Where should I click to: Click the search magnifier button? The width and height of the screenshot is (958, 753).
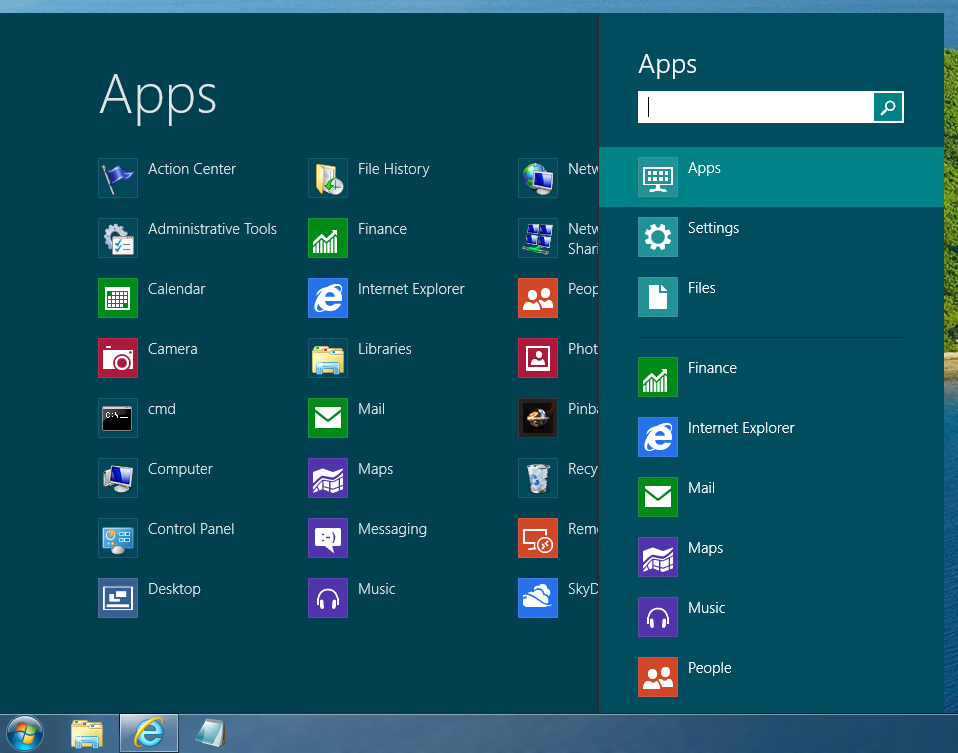[888, 107]
